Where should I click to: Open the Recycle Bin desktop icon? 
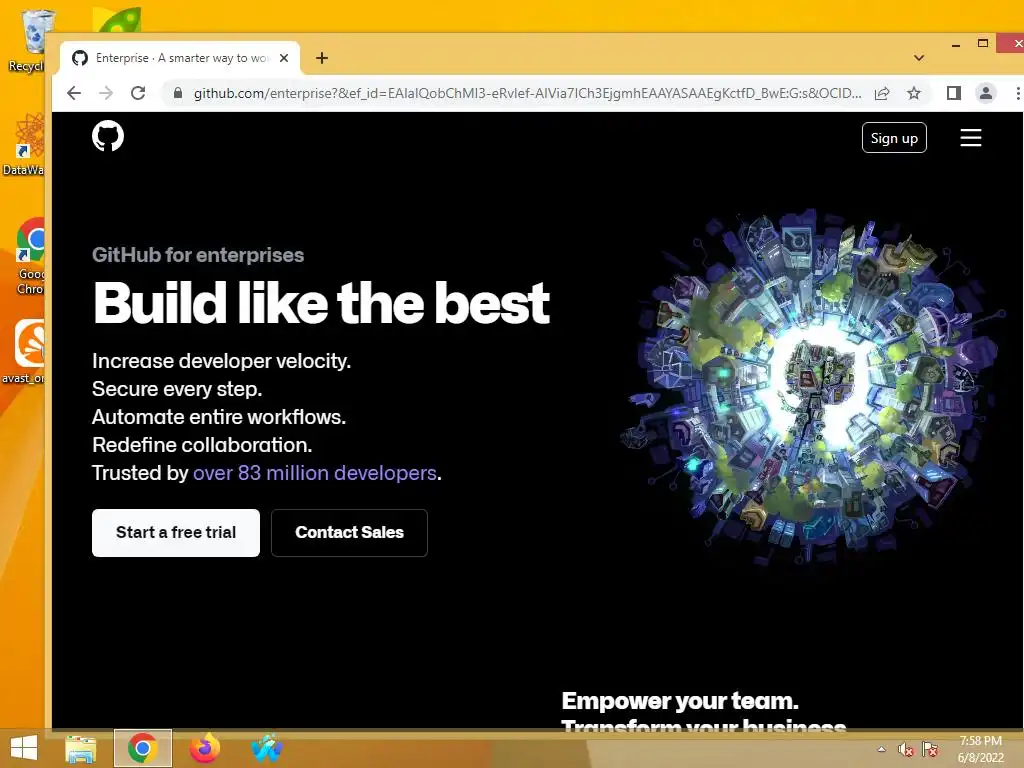[27, 40]
